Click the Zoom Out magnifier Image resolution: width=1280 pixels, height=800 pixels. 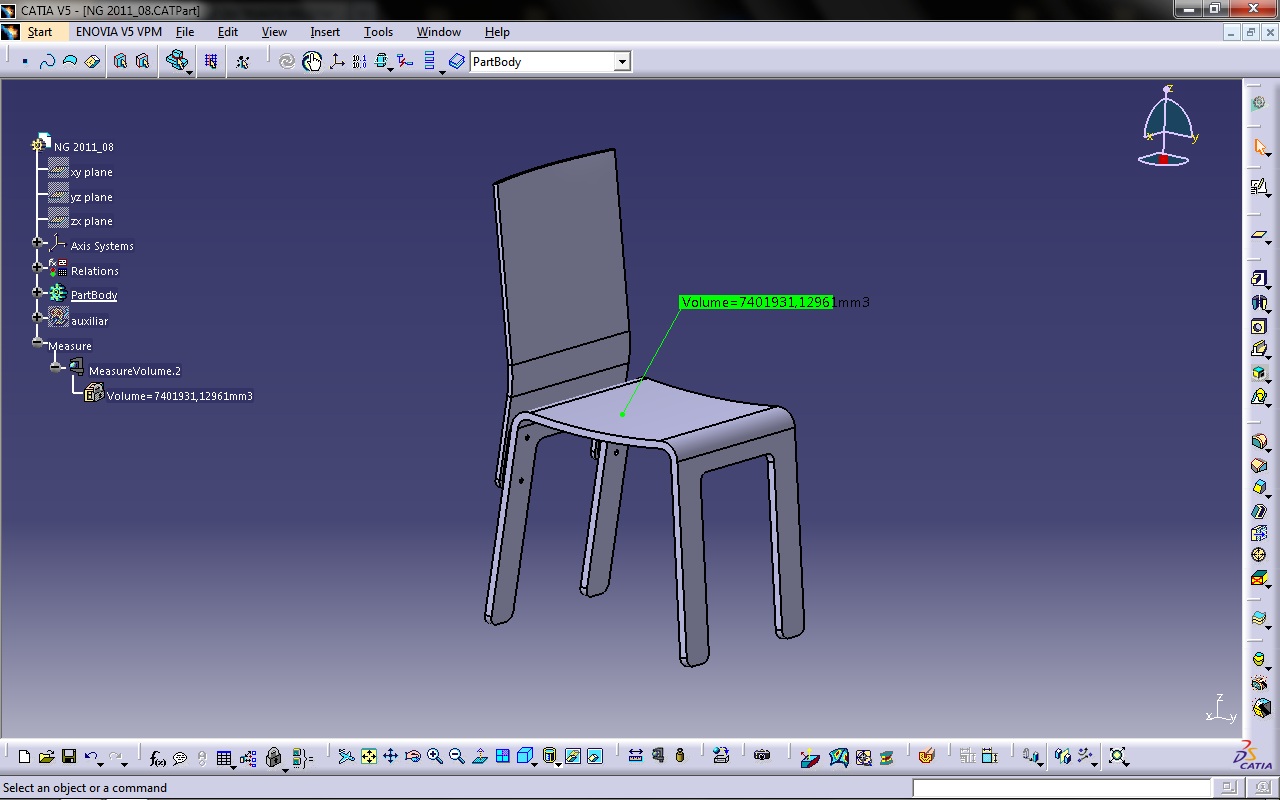tap(457, 757)
